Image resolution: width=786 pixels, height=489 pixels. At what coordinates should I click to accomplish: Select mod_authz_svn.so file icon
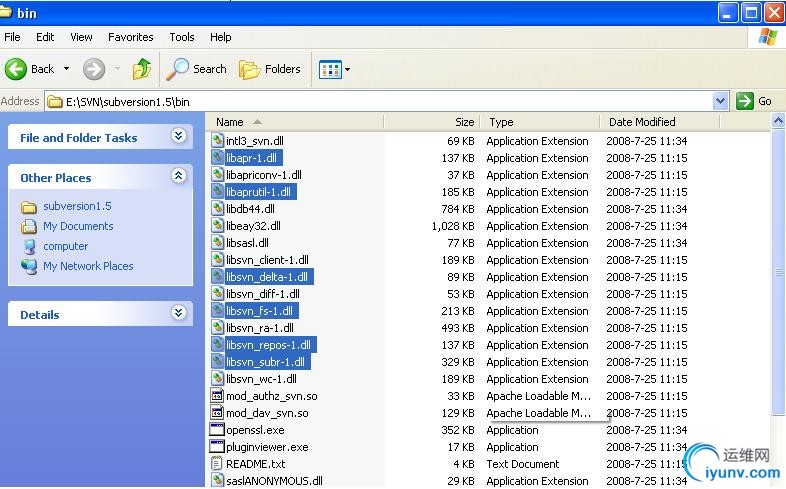tap(217, 396)
